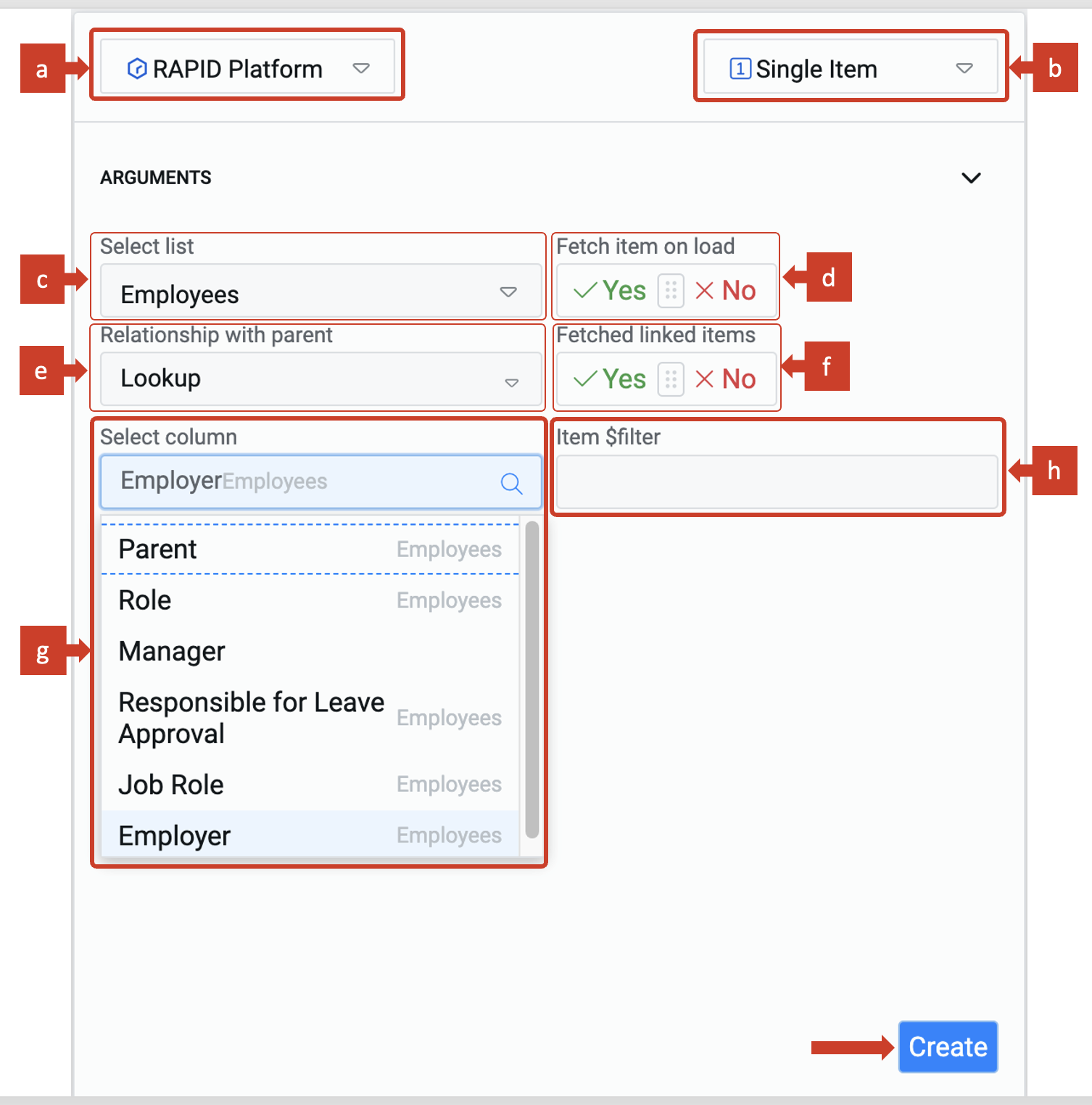Image resolution: width=1092 pixels, height=1105 pixels.
Task: Choose Yes for Fetch item on load
Action: [609, 291]
